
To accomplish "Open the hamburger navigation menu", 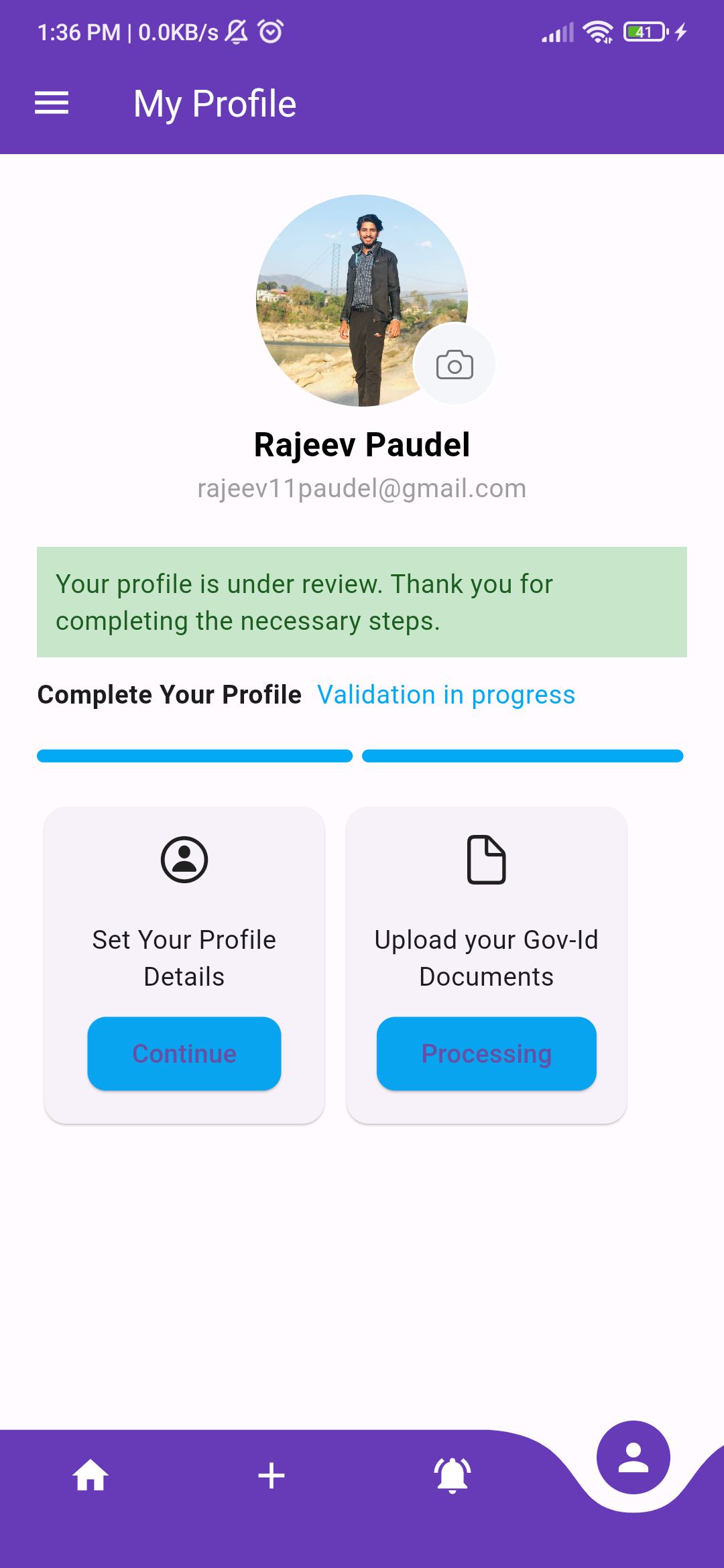I will pos(52,103).
